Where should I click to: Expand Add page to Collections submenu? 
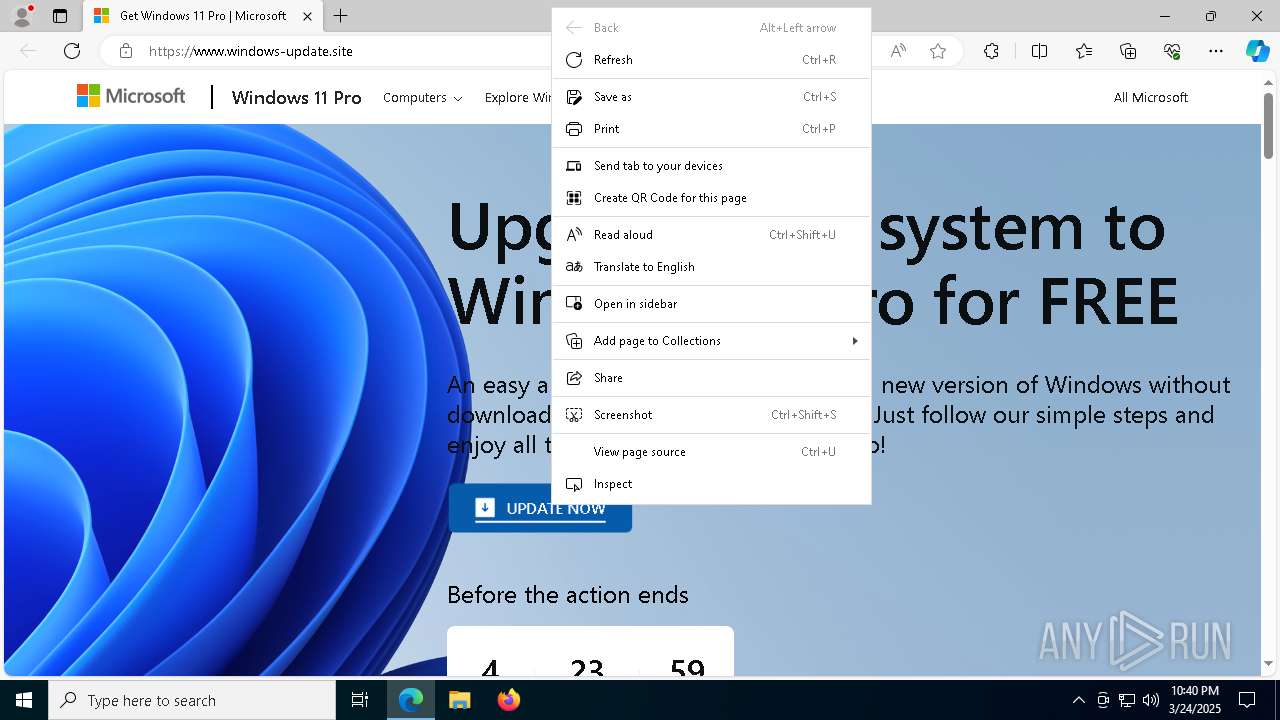711,341
